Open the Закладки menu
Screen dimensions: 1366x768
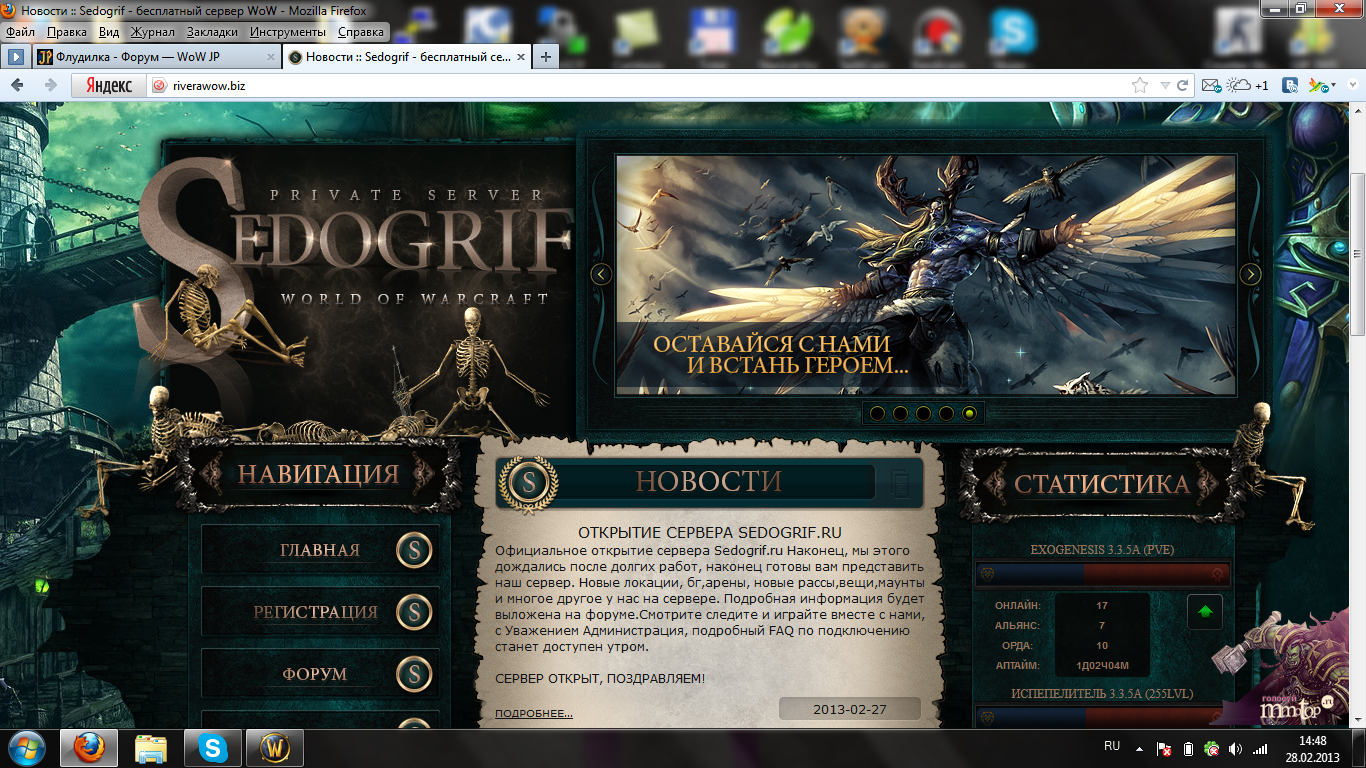pos(214,32)
